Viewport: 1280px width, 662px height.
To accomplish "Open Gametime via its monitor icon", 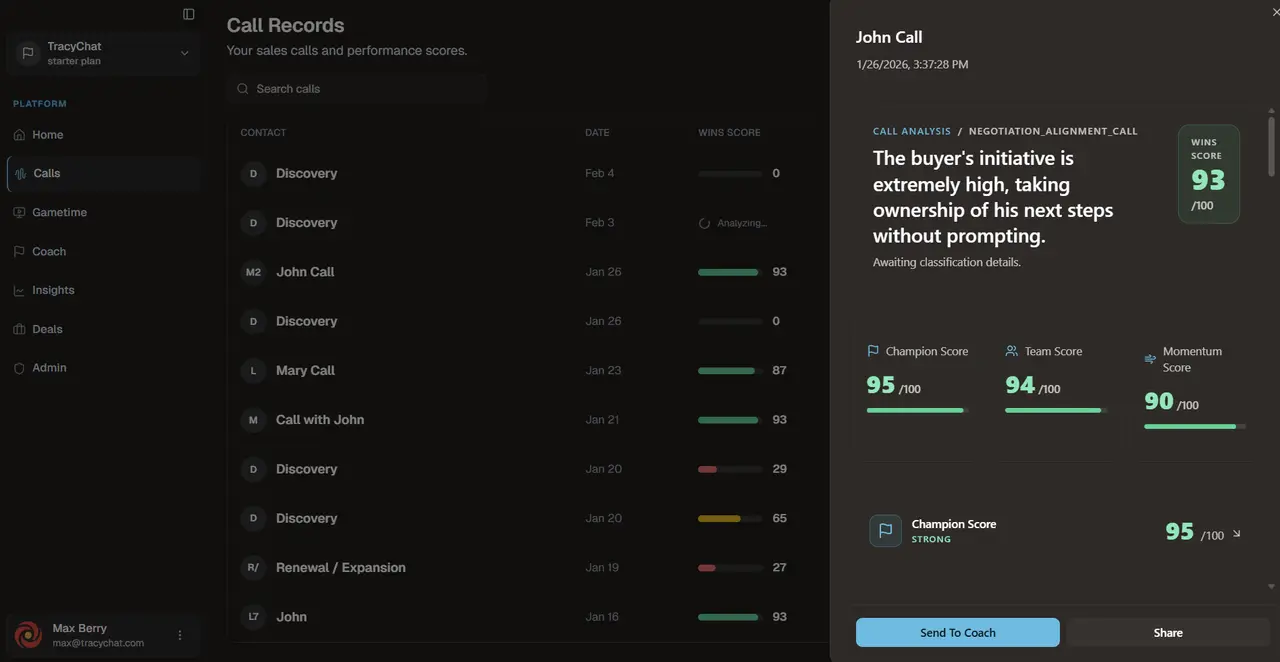I will click(x=19, y=212).
